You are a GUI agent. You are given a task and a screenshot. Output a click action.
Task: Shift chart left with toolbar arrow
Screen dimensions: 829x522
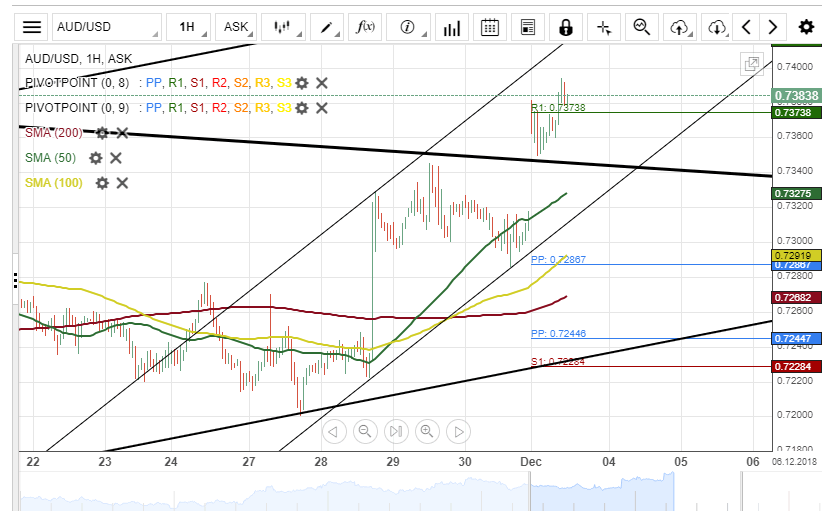747,27
